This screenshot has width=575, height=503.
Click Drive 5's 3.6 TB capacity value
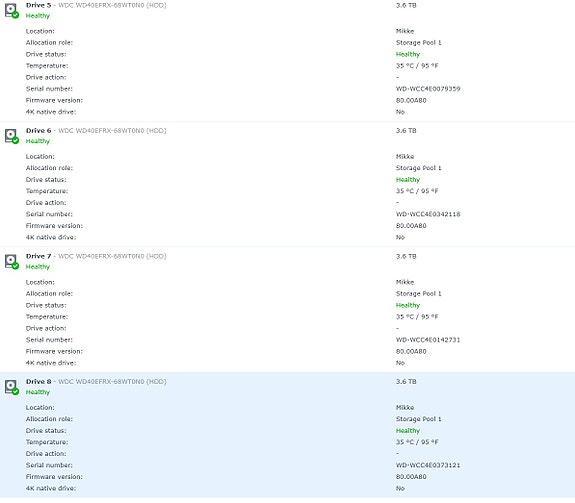pyautogui.click(x=406, y=5)
